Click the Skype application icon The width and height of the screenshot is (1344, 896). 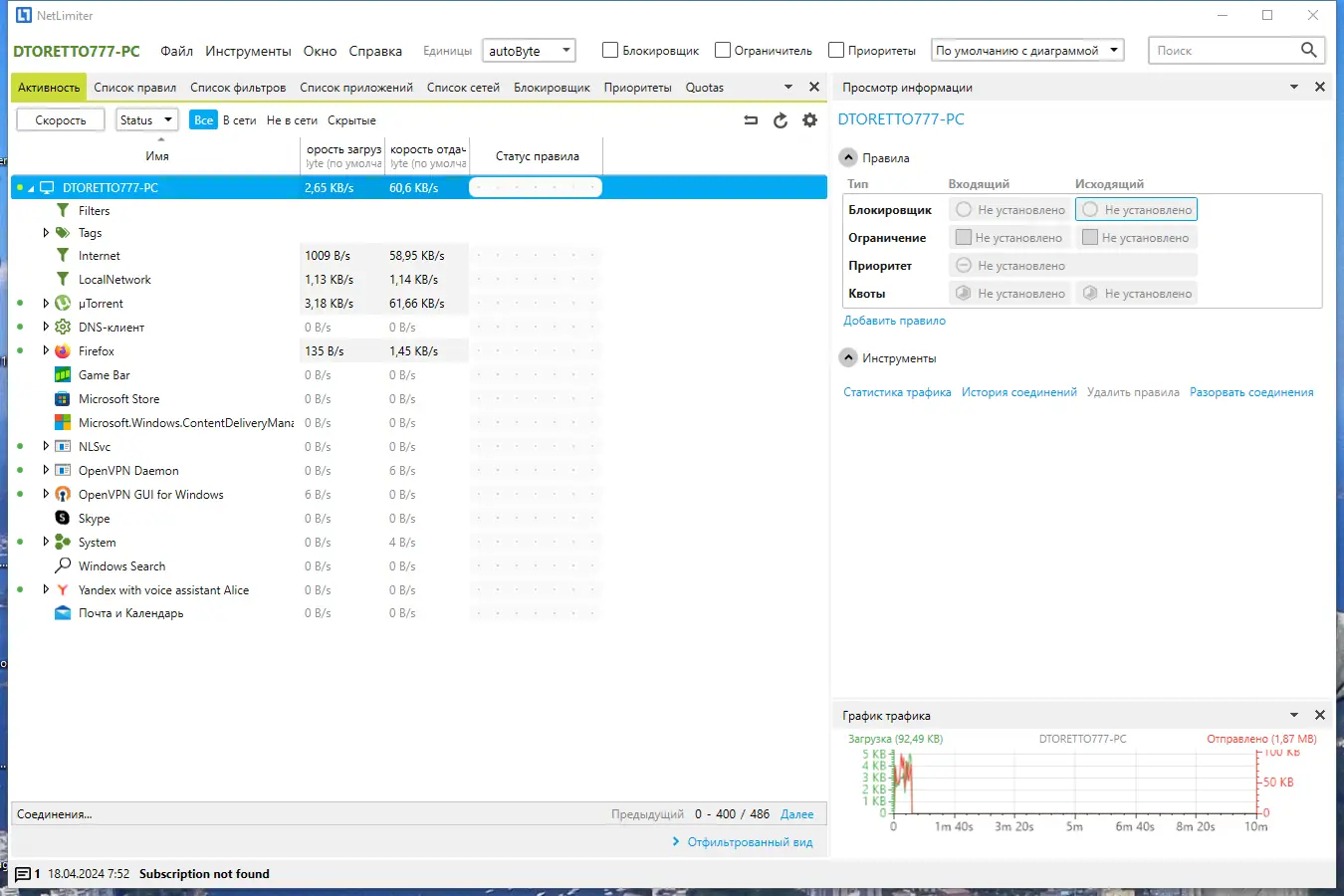click(64, 518)
